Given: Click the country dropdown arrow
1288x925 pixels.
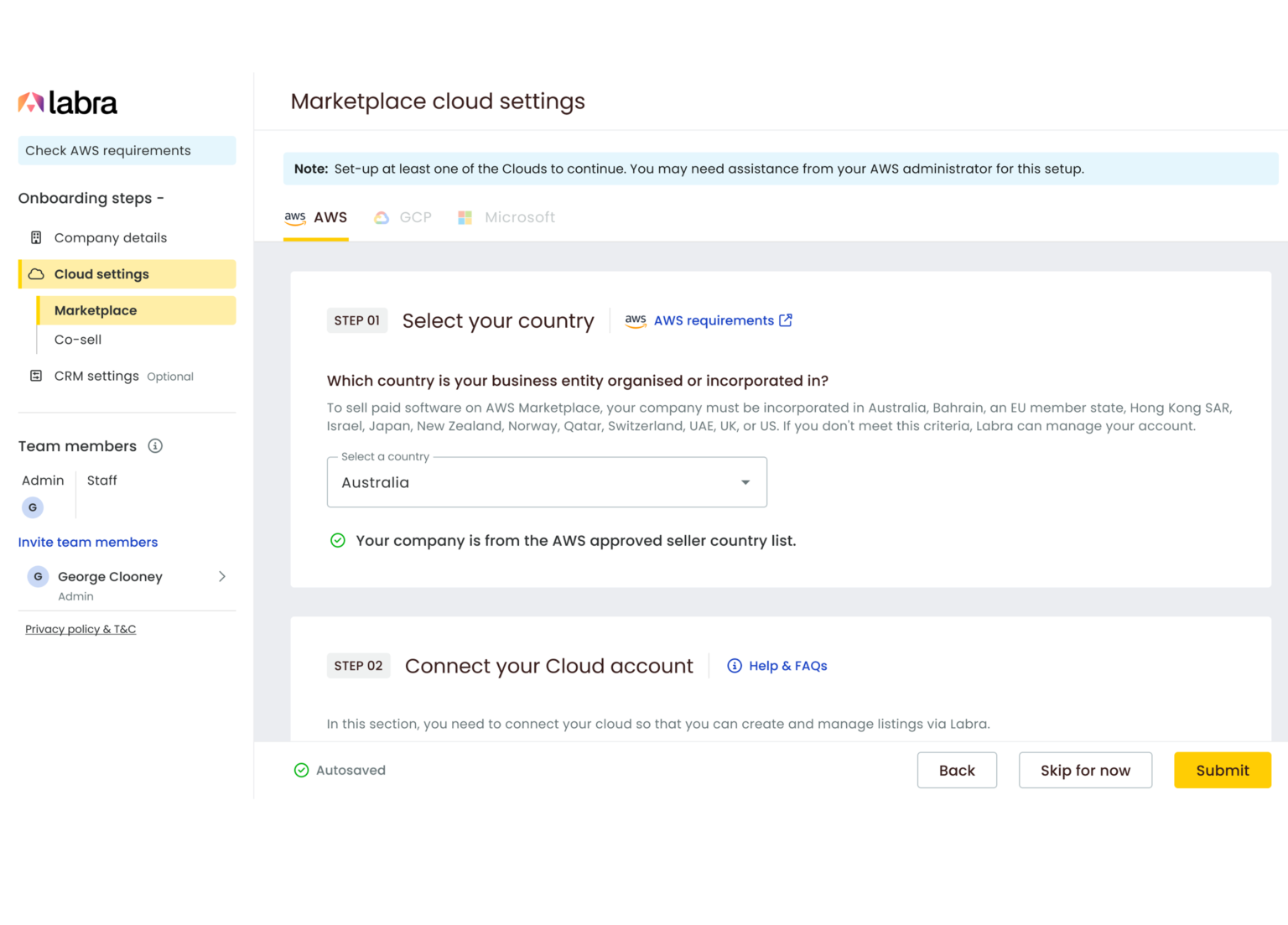Looking at the screenshot, I should click(745, 482).
